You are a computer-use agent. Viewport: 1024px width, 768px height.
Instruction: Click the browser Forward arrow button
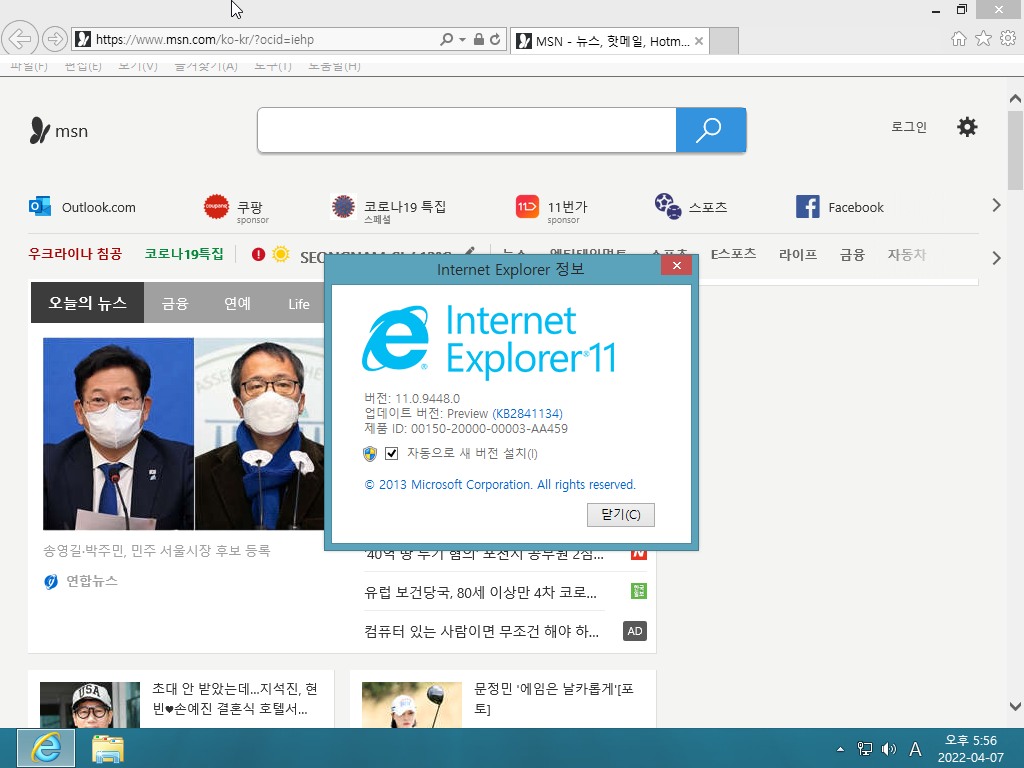pos(55,39)
